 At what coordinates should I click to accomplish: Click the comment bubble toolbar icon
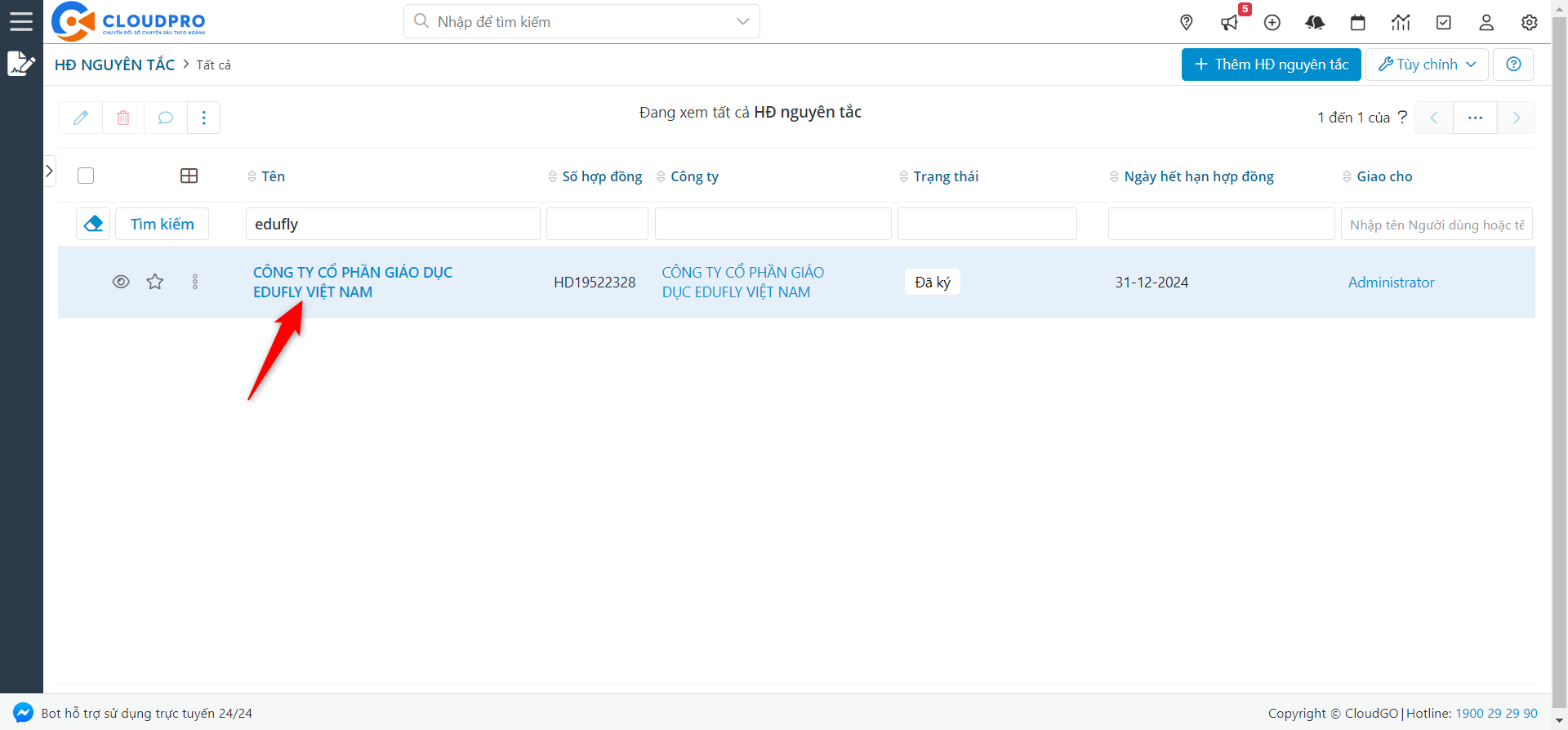click(x=166, y=118)
